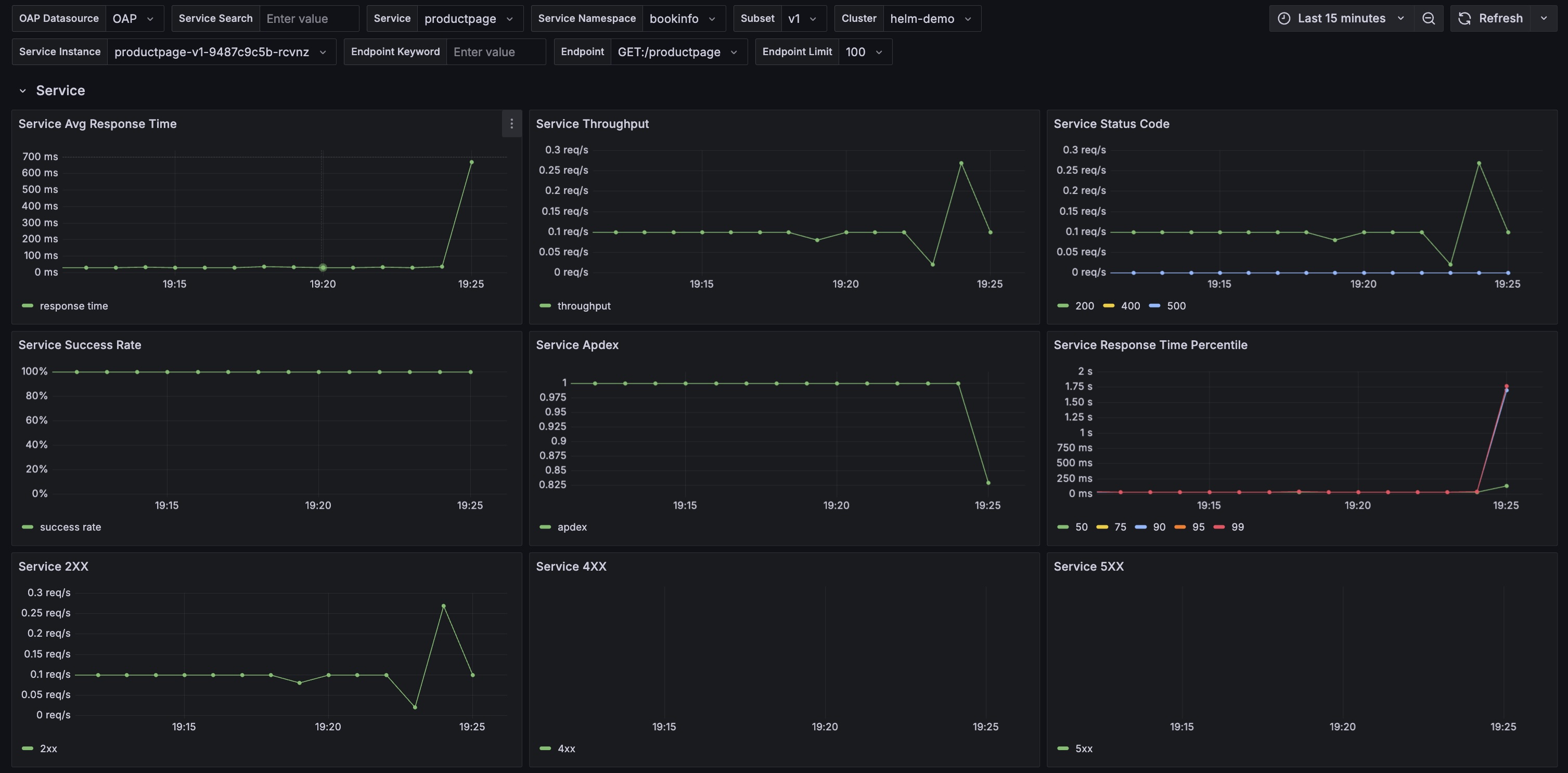Toggle the 2xx series on Service 2XX
1568x773 pixels.
point(48,748)
